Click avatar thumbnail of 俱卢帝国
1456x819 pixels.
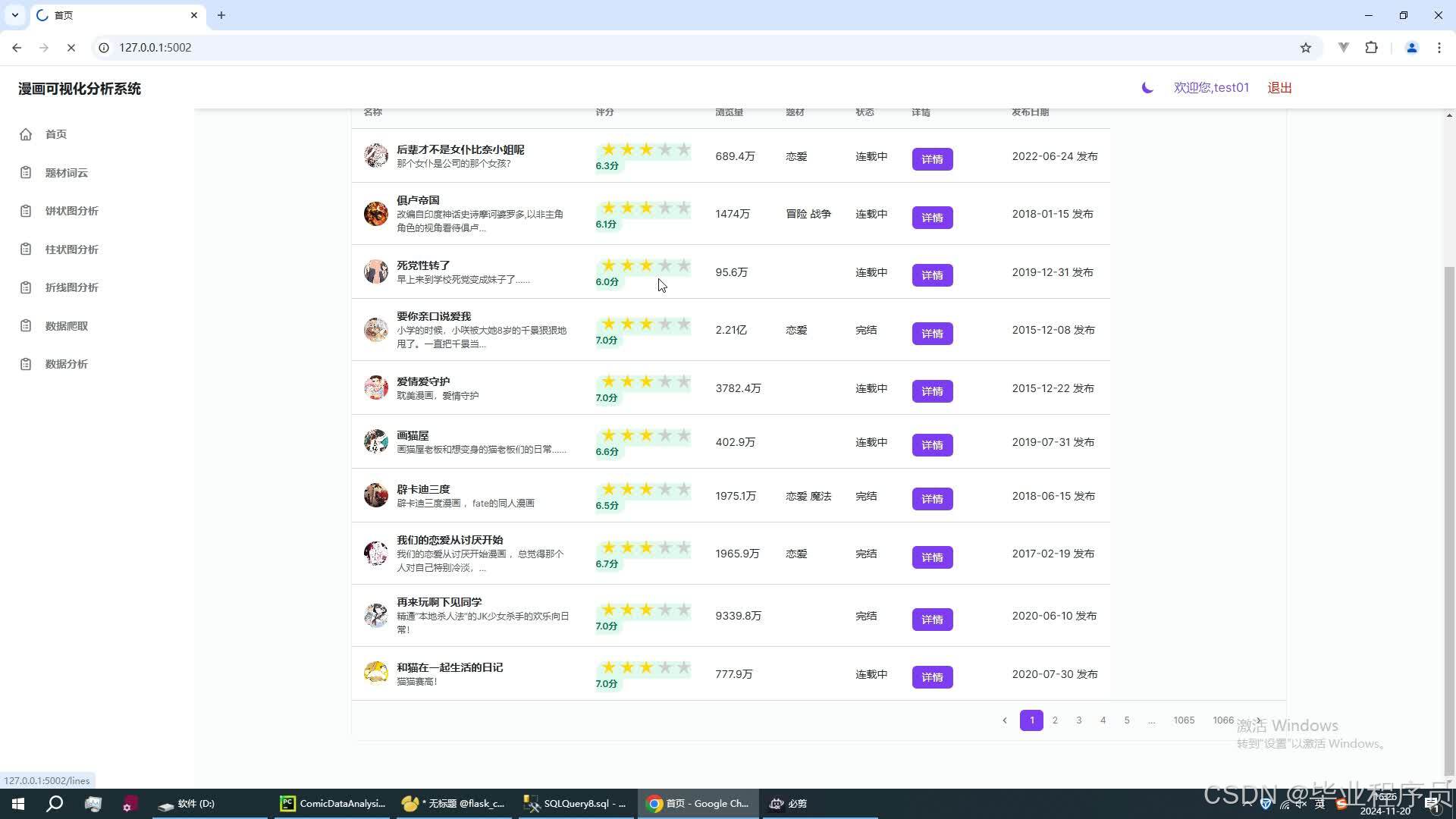click(x=375, y=214)
